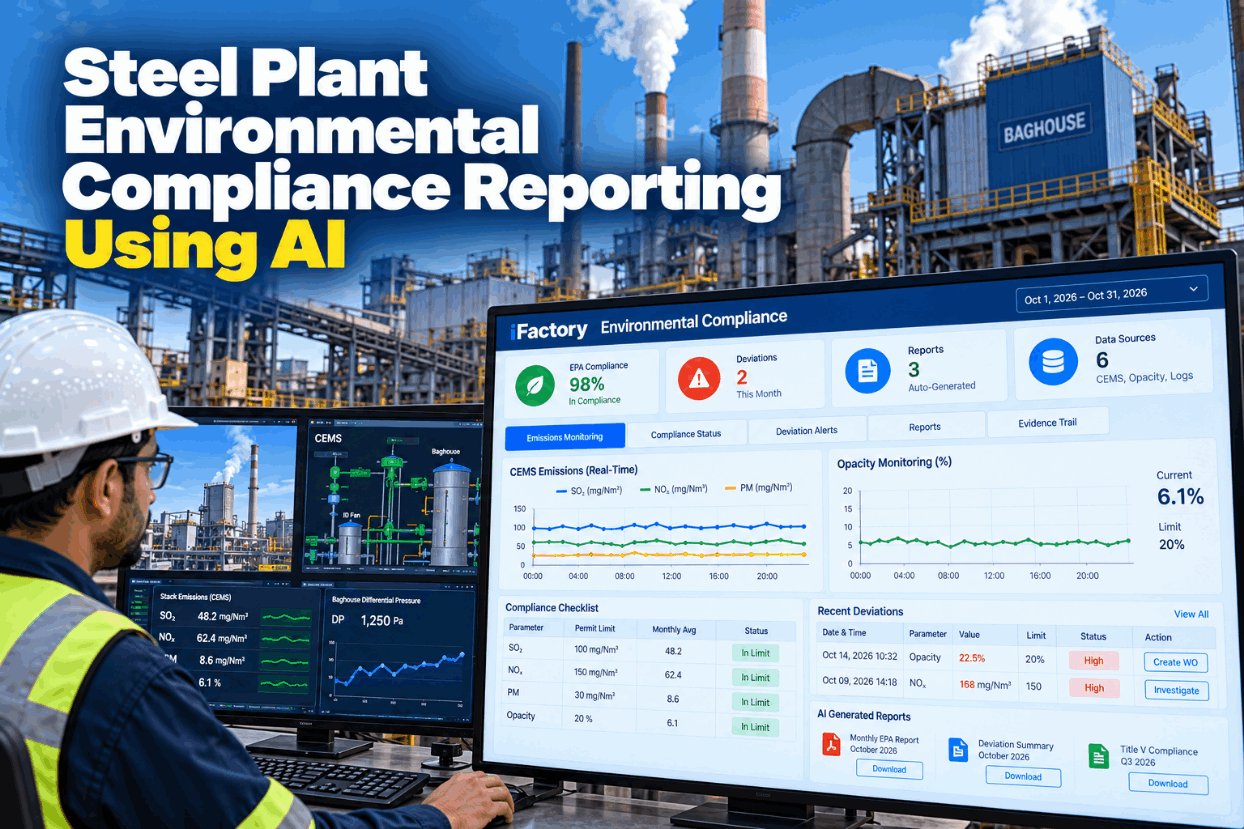
Task: Click the In Limit badge in the Opacity row
Action: coord(756,727)
